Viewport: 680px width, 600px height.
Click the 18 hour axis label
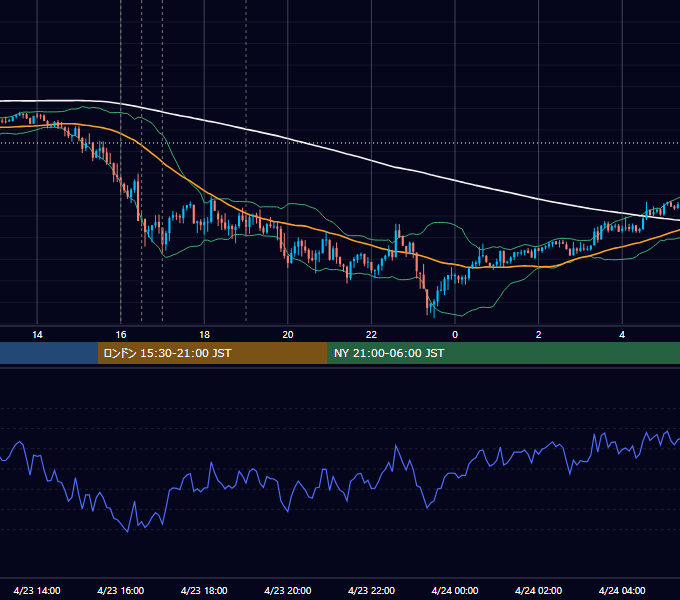204,335
